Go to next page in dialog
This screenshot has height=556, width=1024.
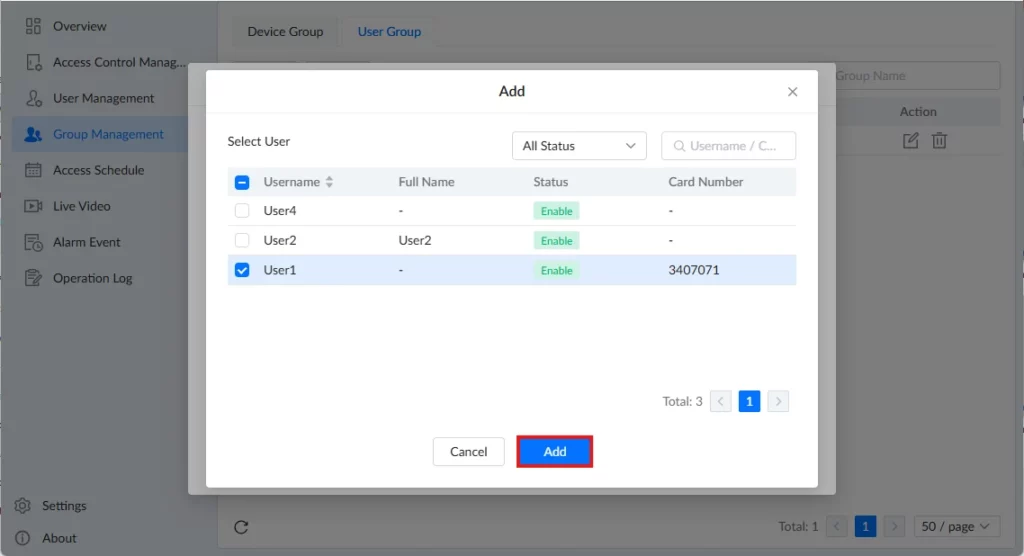[778, 401]
